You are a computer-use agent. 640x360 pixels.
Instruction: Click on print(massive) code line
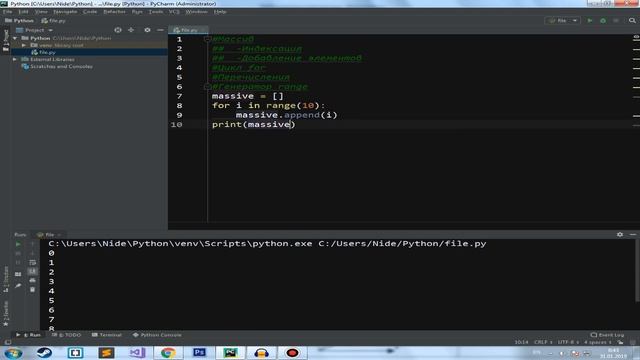(x=253, y=124)
